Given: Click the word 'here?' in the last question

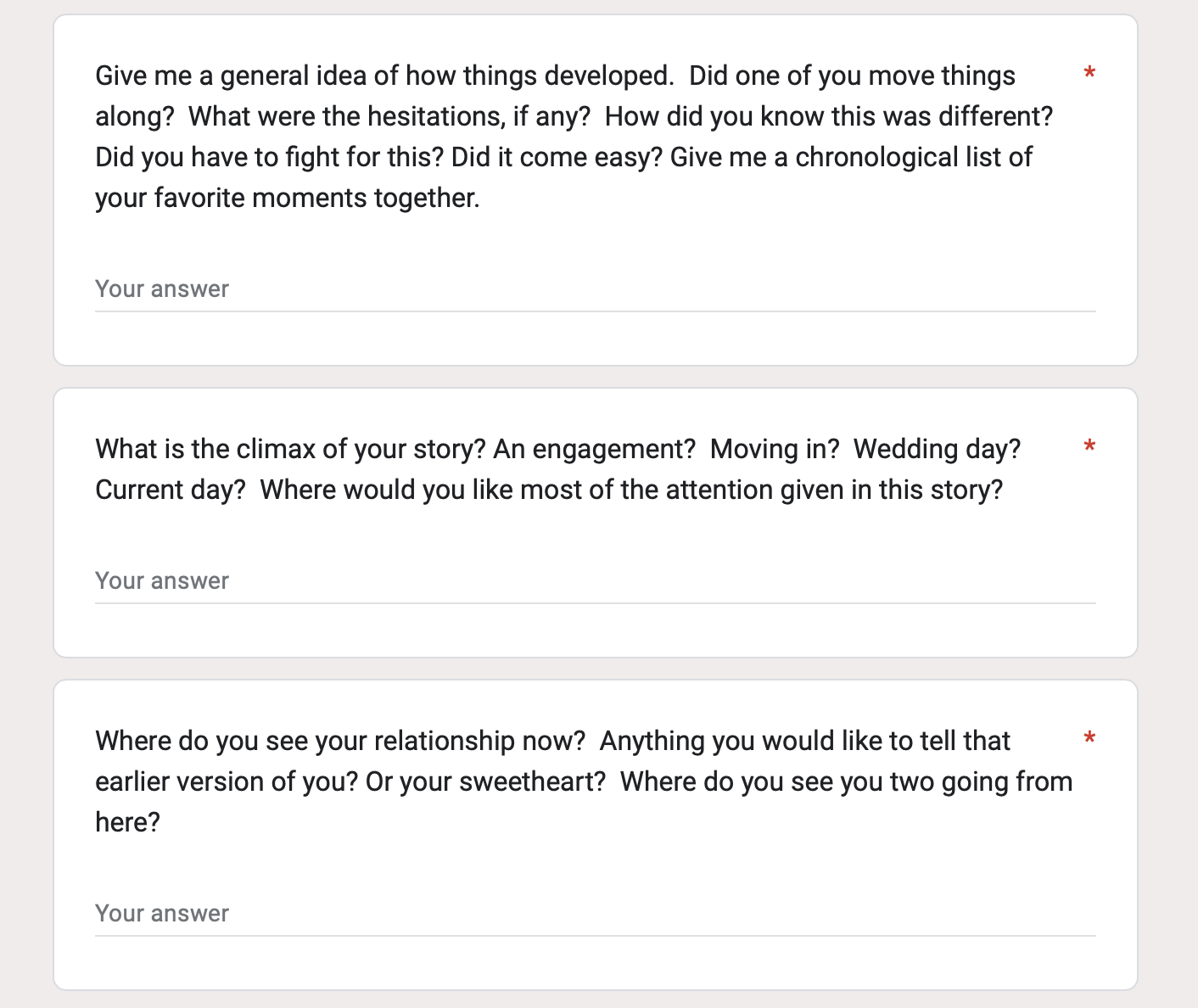Looking at the screenshot, I should (x=127, y=823).
